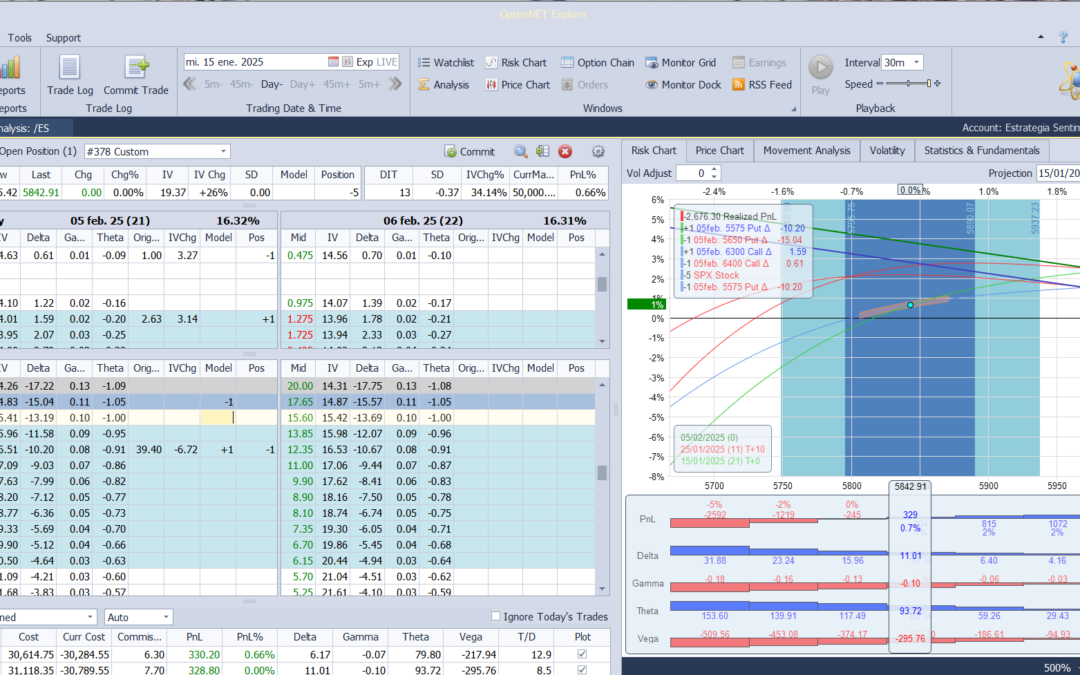Open the Auto dropdown below option chain

click(x=165, y=617)
